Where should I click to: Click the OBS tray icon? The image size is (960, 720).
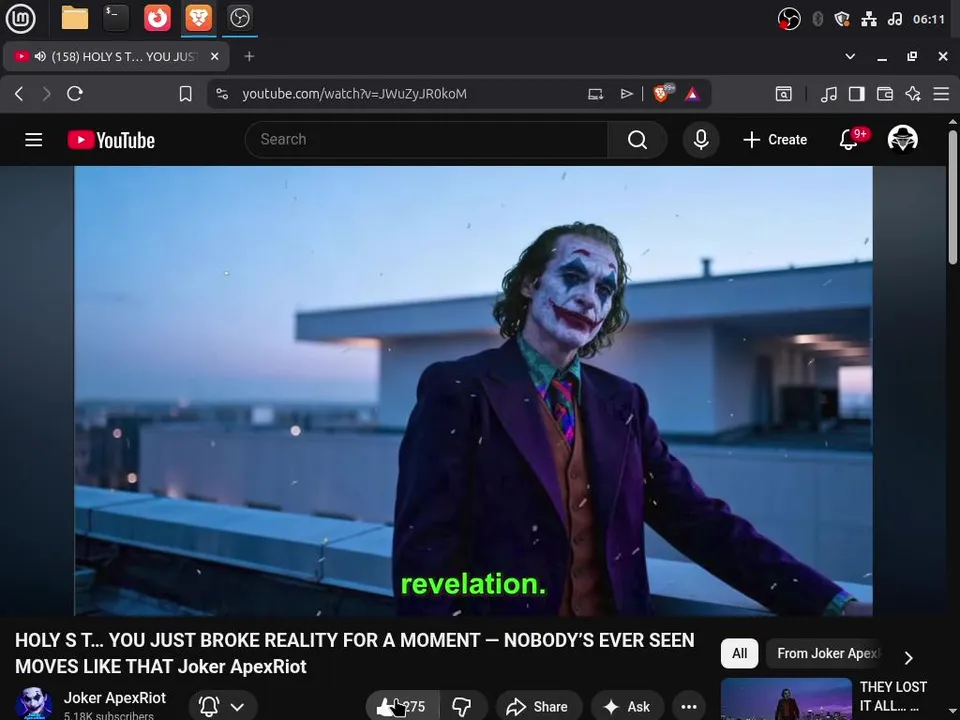click(789, 19)
